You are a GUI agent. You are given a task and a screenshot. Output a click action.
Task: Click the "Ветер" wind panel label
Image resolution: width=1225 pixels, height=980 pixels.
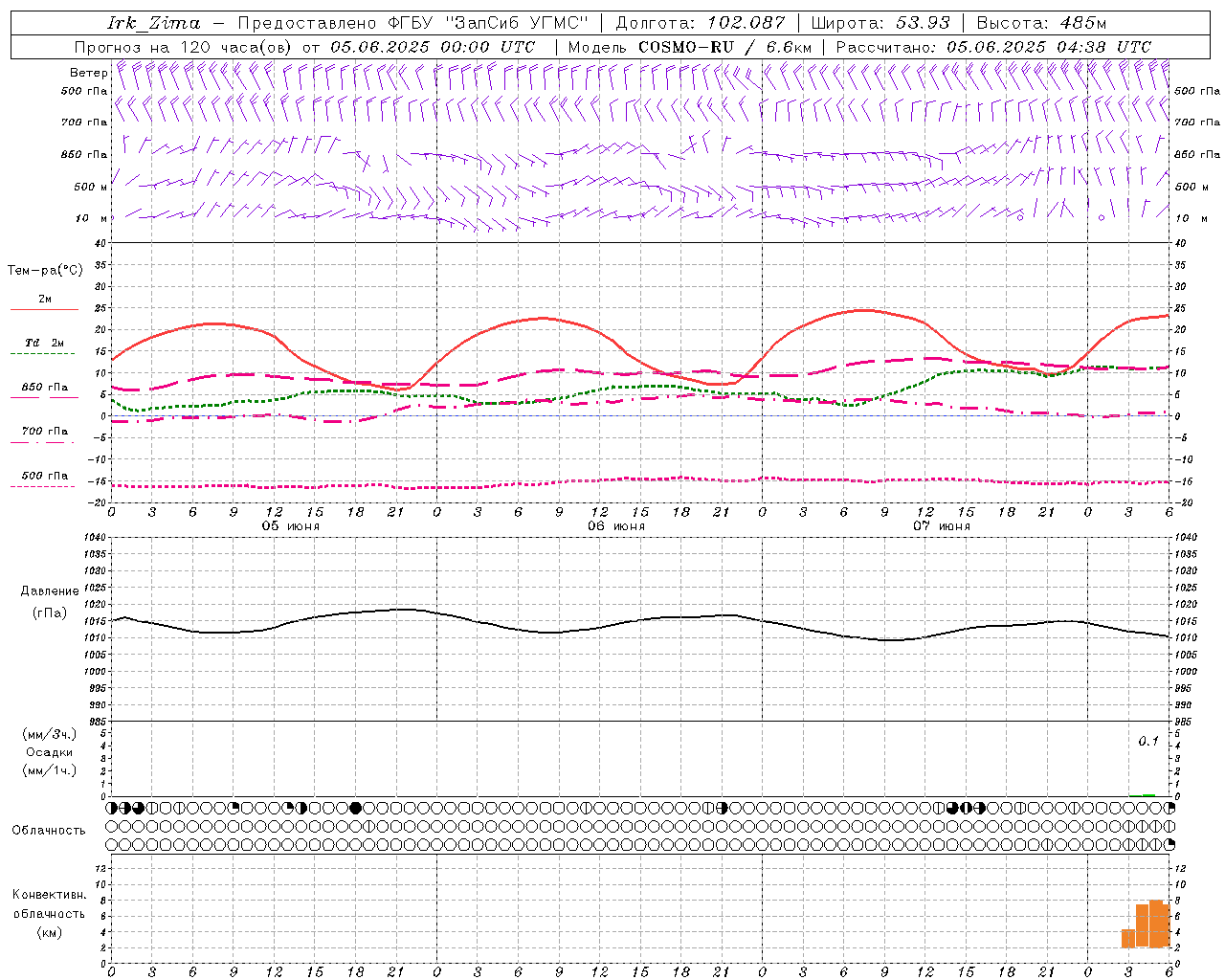(88, 73)
